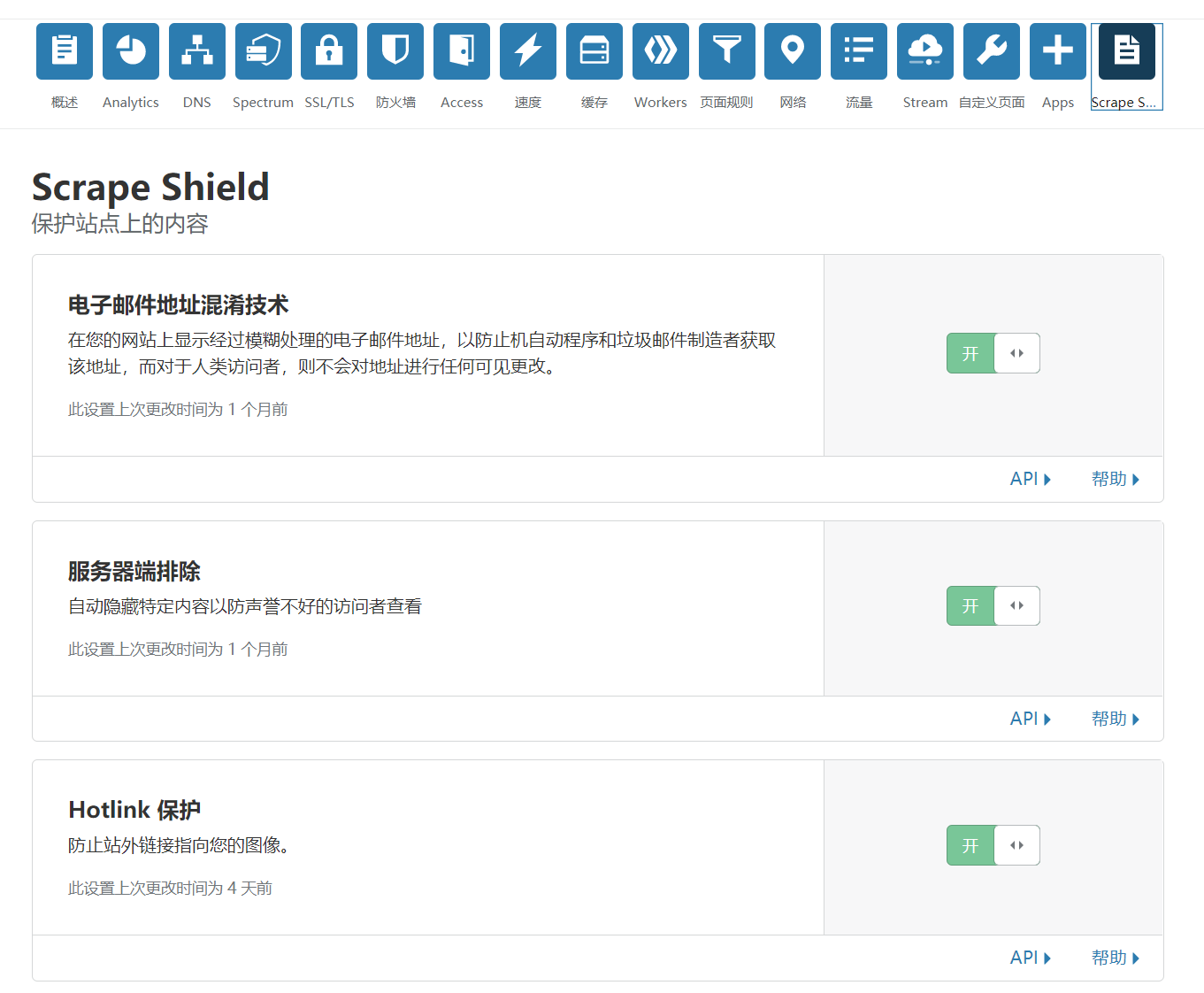The width and height of the screenshot is (1204, 993).
Task: Open the 缓存 cache drive icon
Action: pos(594,51)
